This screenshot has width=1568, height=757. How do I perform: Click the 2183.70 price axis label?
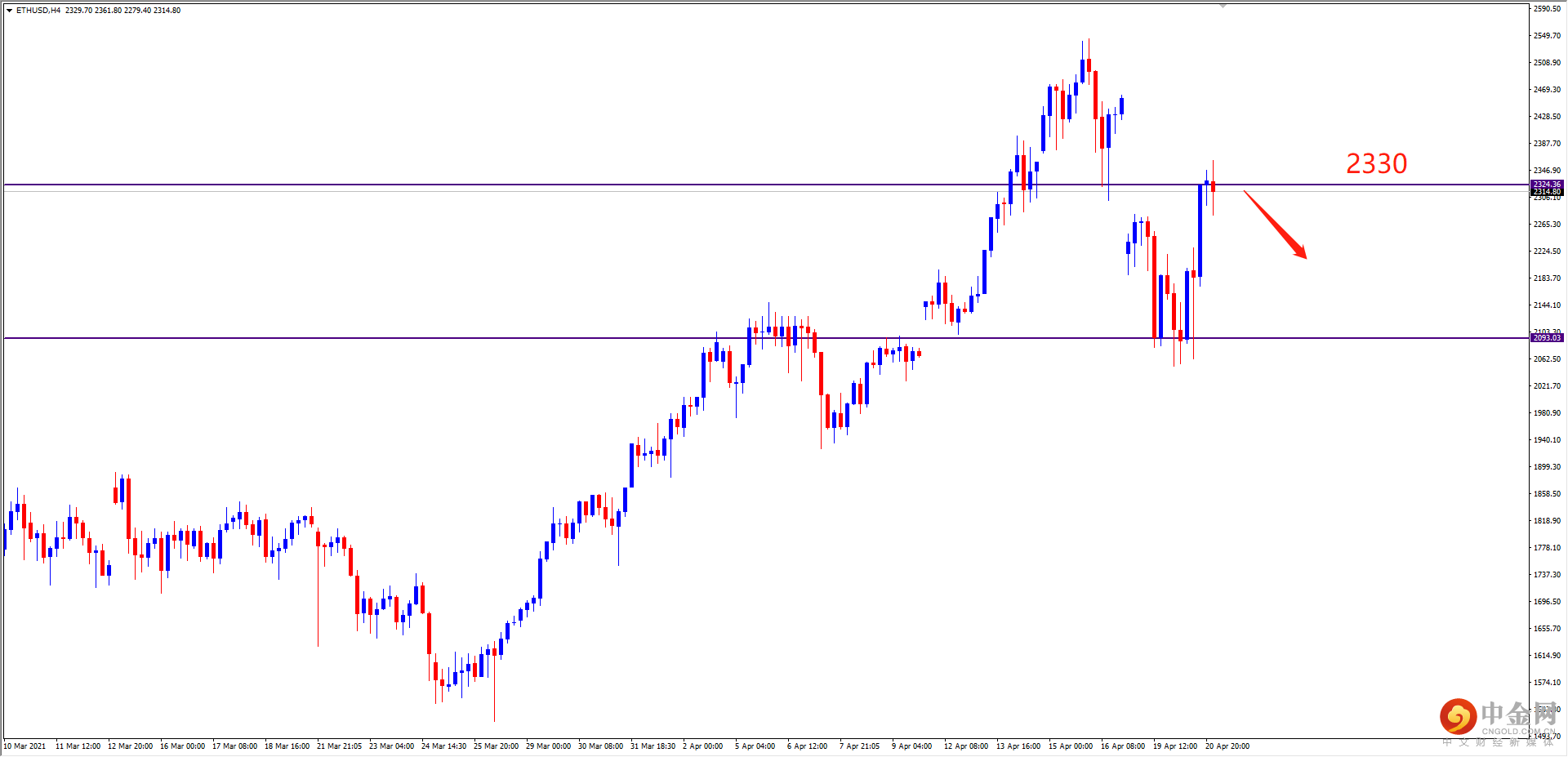click(1547, 278)
